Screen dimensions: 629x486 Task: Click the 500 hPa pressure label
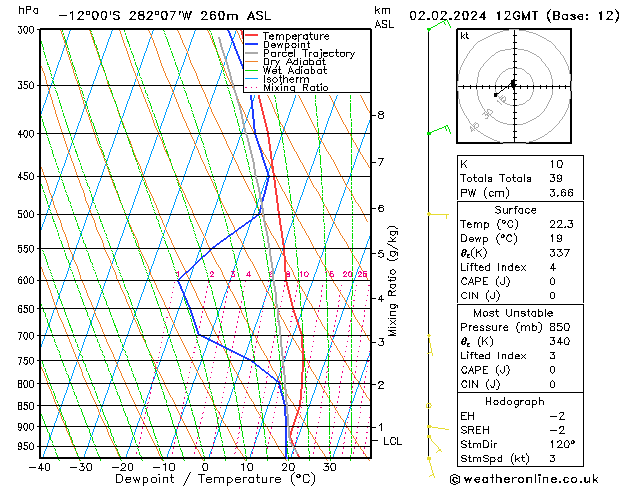[x=28, y=215]
